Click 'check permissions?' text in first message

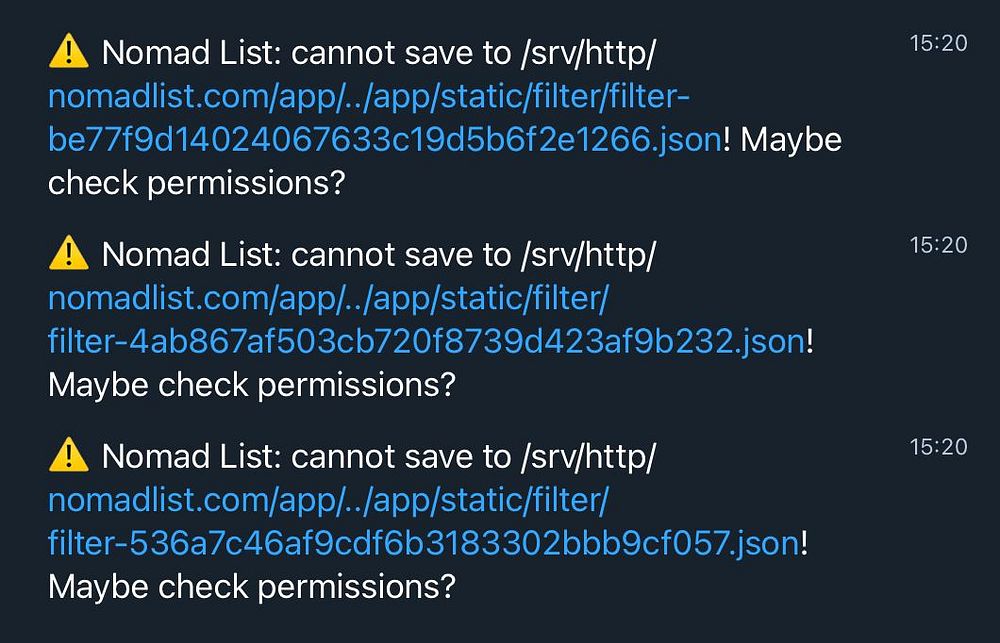tap(196, 184)
